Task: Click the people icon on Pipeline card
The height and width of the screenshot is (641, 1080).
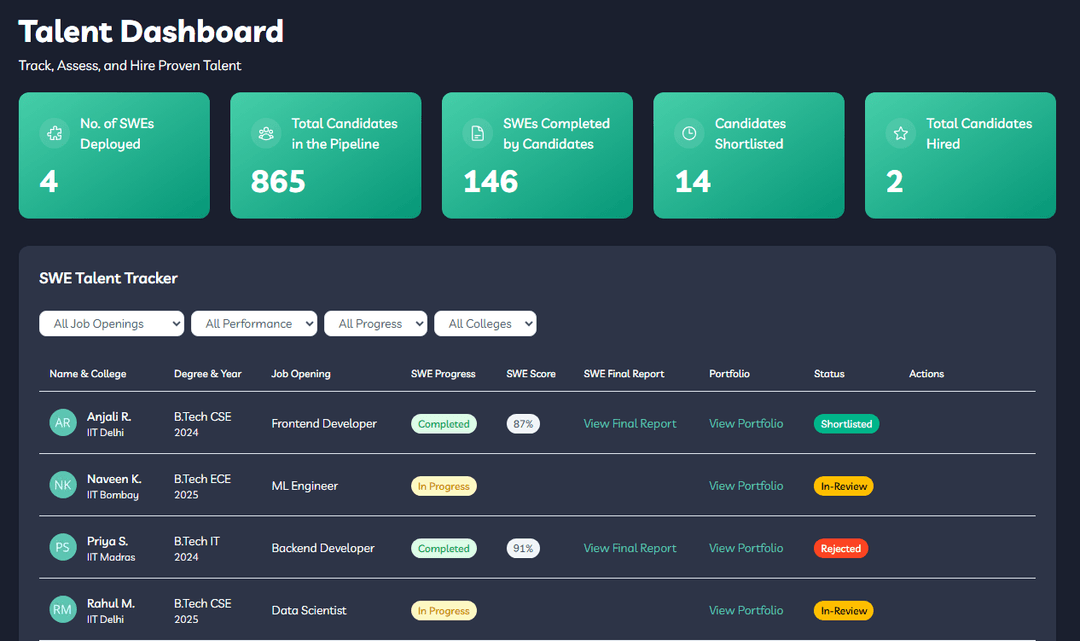Action: click(266, 134)
